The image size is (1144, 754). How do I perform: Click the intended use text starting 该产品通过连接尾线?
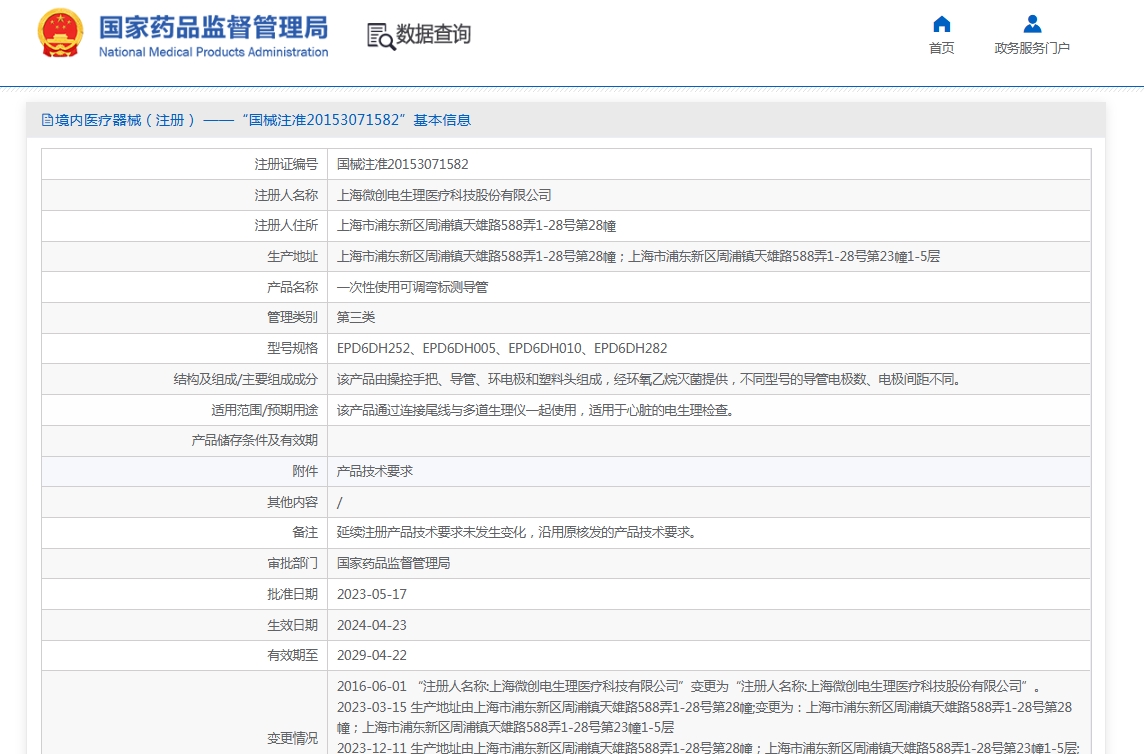tap(538, 410)
